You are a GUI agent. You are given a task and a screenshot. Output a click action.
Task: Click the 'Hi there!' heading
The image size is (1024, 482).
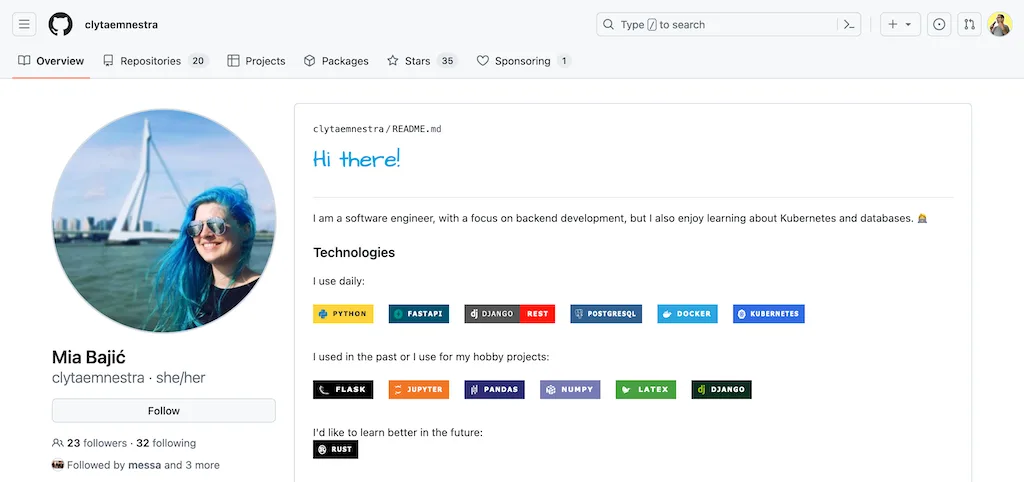click(357, 159)
